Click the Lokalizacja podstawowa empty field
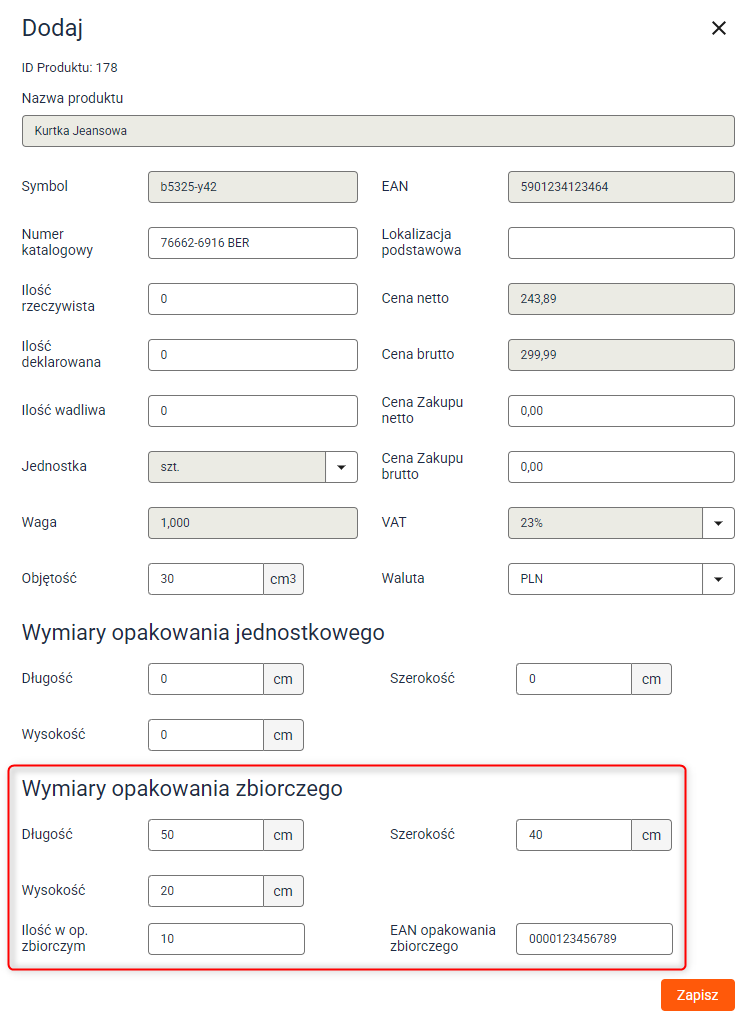The image size is (748, 1022). 621,243
